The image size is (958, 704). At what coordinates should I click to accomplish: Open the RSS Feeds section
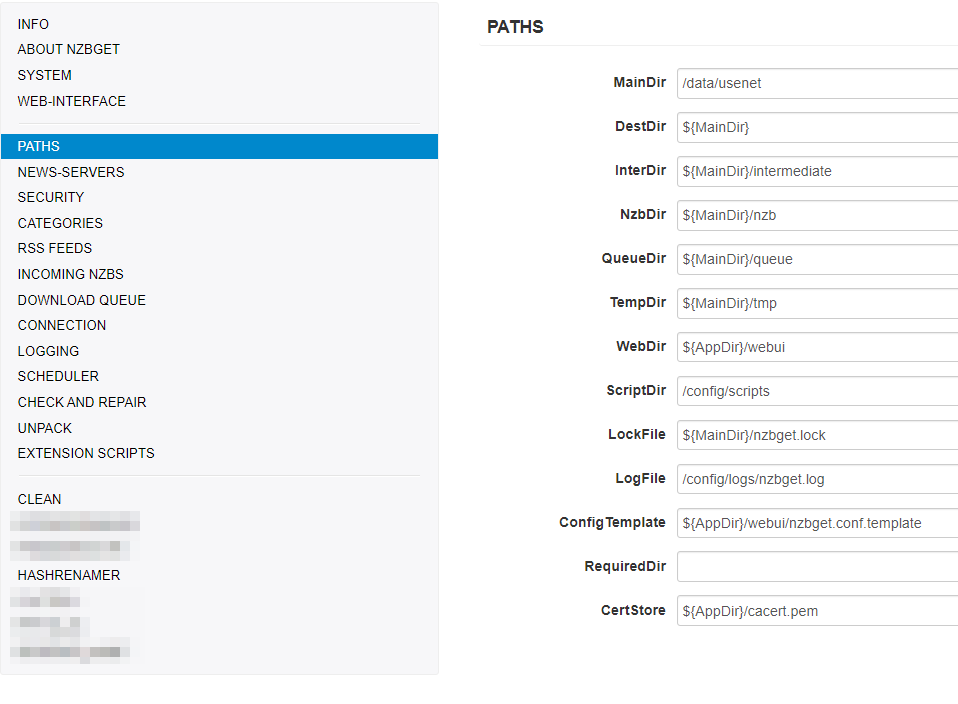tap(55, 248)
